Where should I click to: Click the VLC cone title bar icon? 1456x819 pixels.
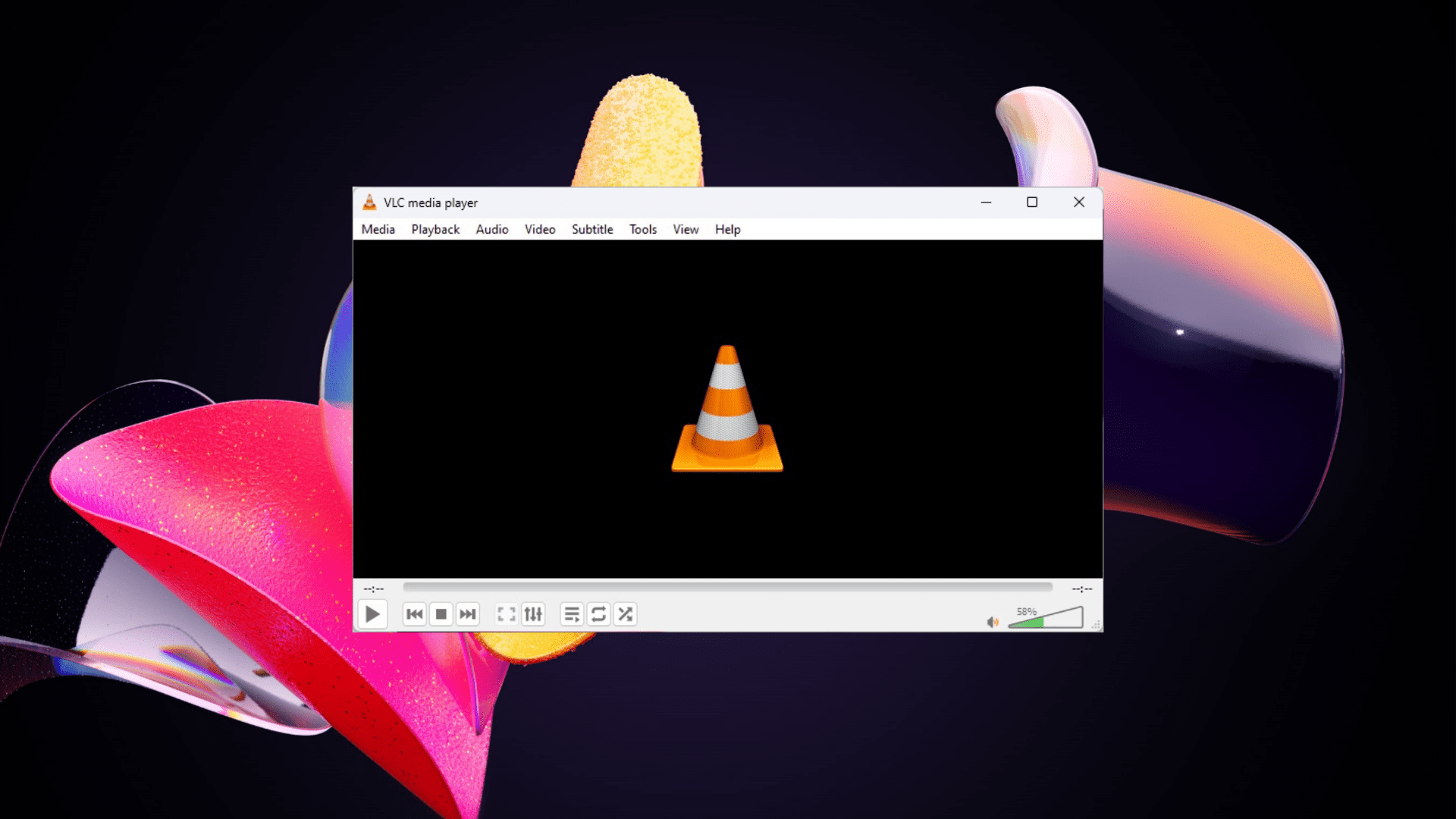coord(369,202)
